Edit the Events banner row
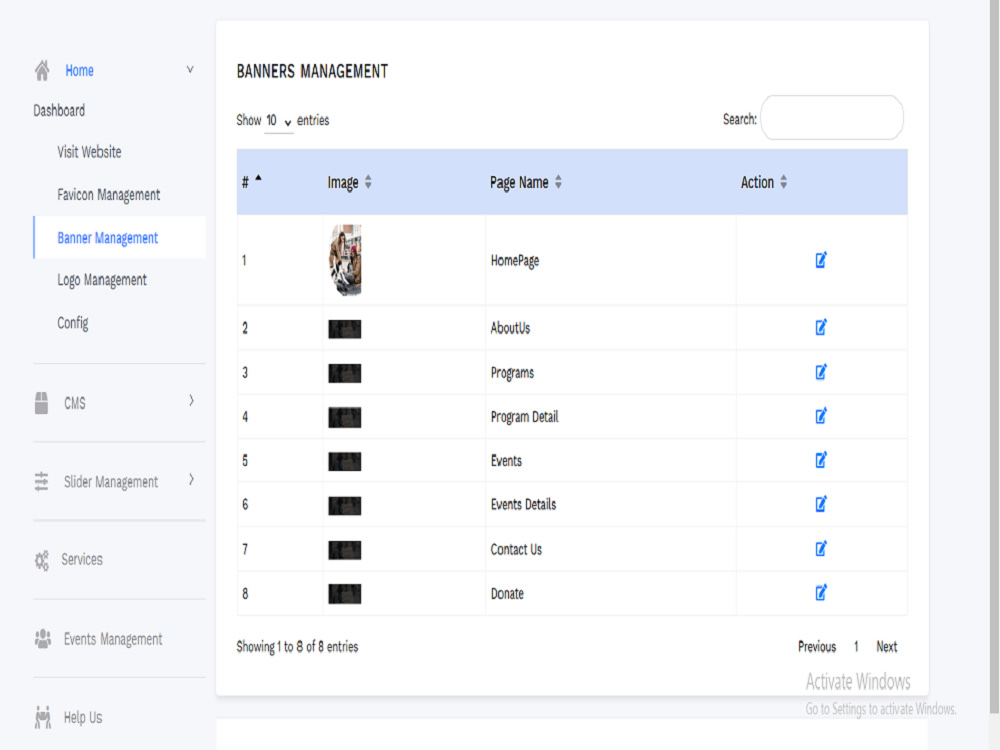The height and width of the screenshot is (750, 1000). click(x=821, y=460)
